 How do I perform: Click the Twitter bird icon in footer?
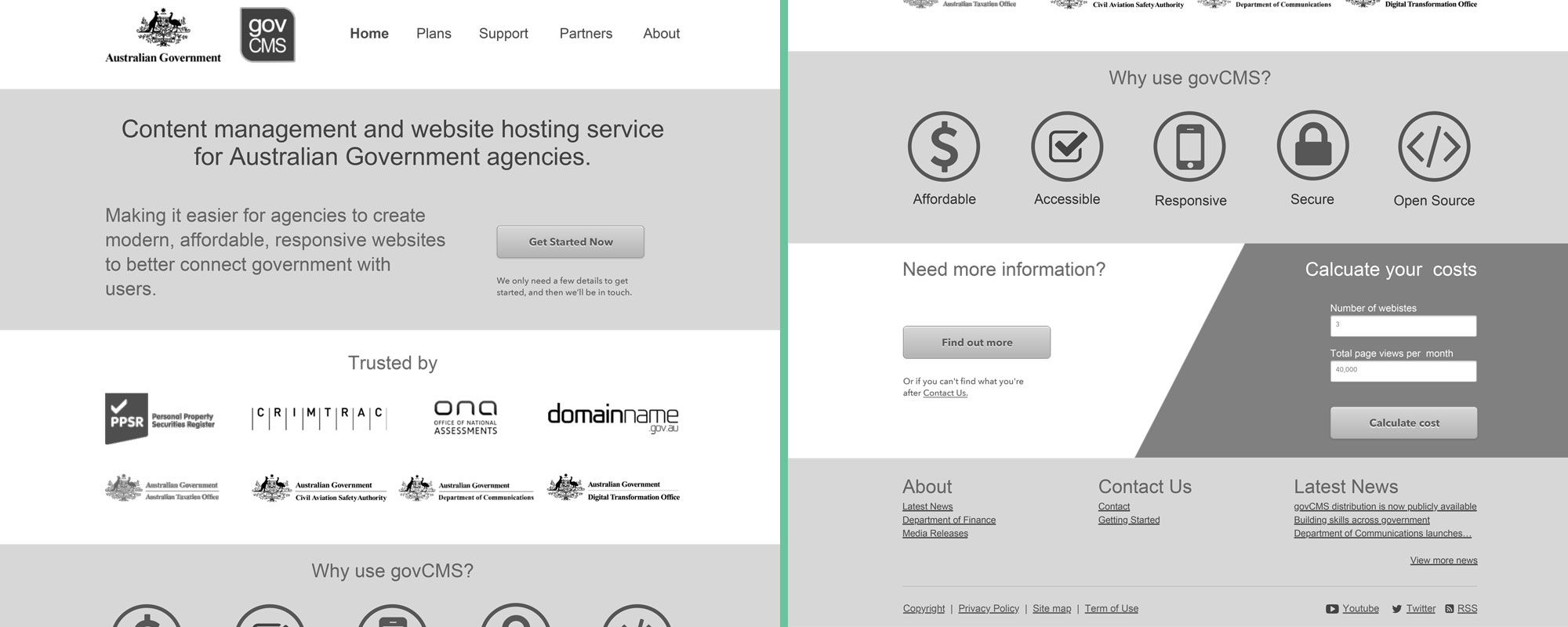coord(1396,609)
